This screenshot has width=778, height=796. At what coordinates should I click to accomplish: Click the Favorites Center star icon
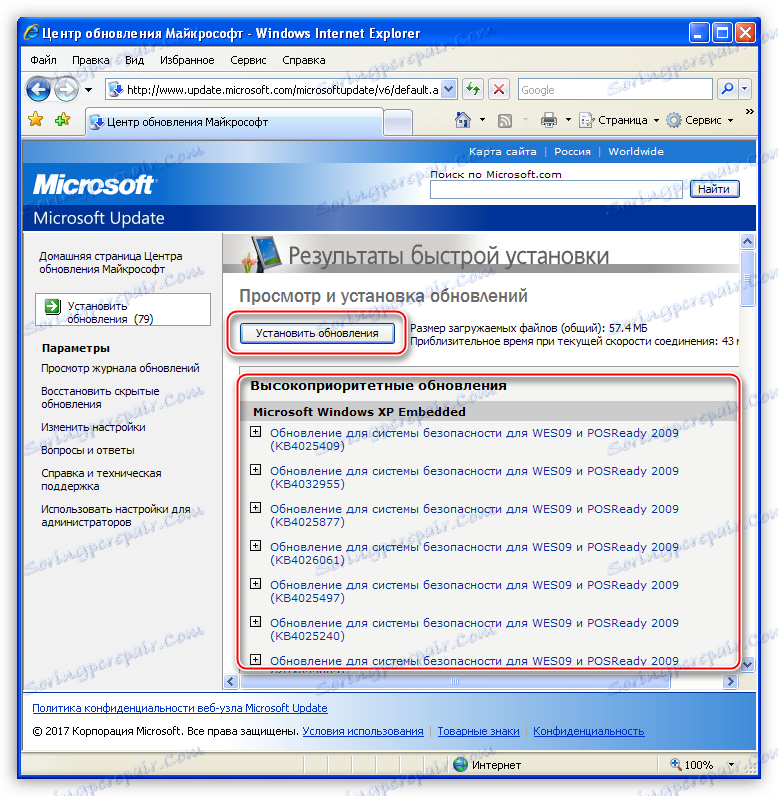[x=36, y=120]
